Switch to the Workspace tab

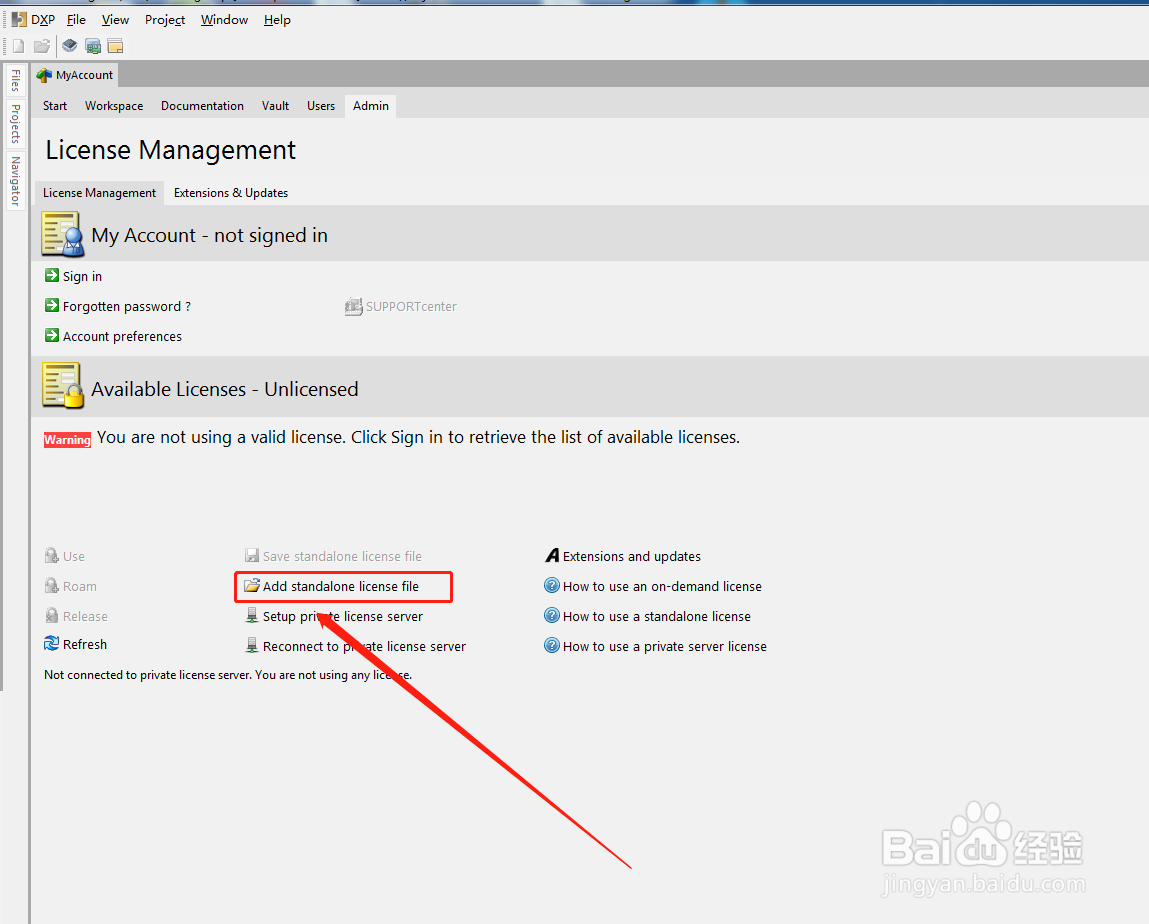pyautogui.click(x=114, y=106)
